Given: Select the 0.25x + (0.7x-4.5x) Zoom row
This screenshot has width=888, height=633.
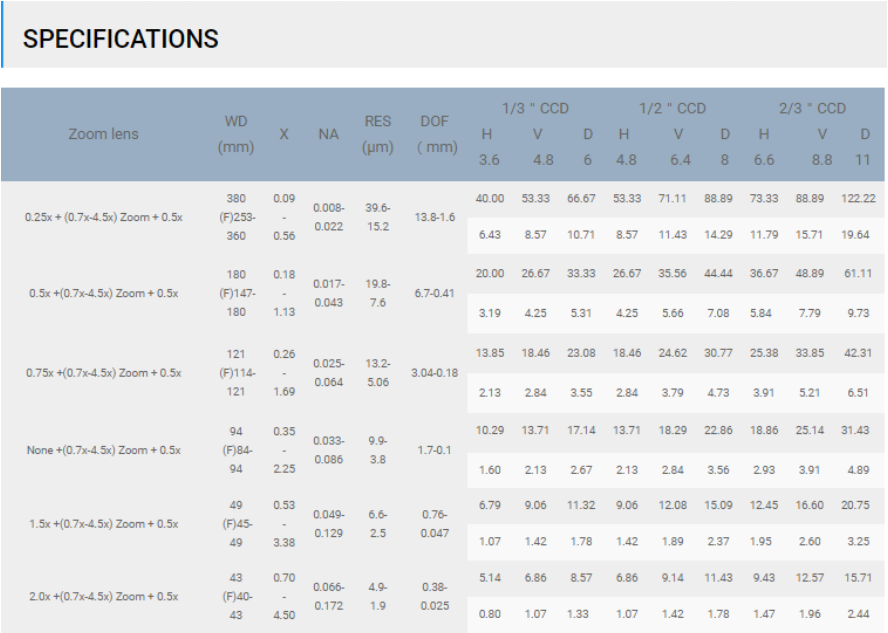Looking at the screenshot, I should tap(103, 217).
